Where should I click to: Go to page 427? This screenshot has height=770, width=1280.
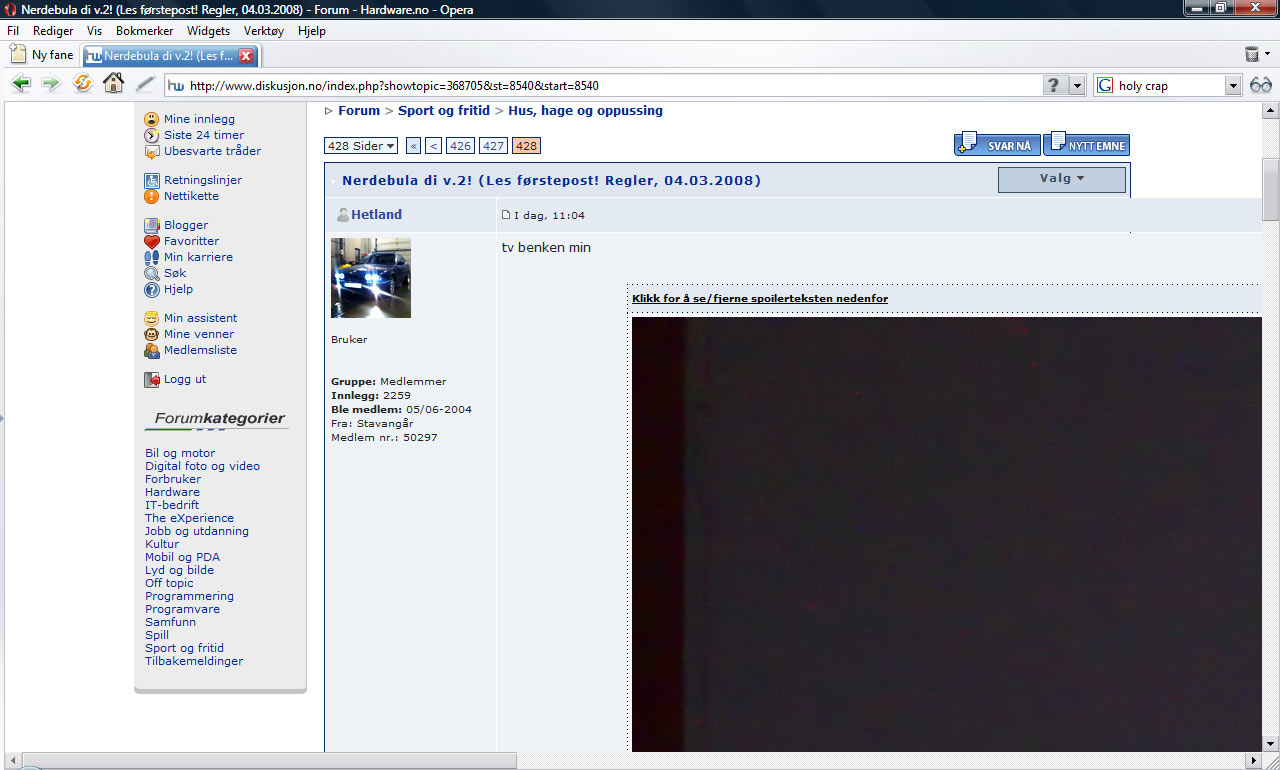(x=494, y=146)
